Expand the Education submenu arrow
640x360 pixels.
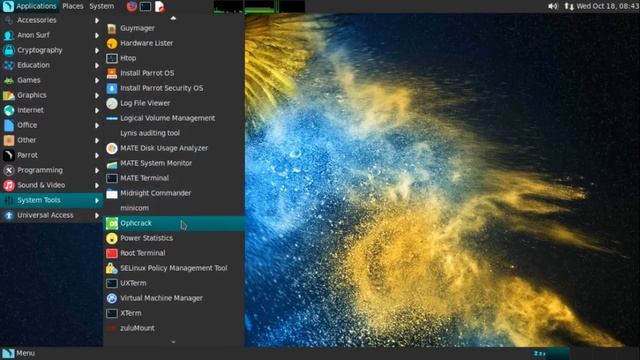[x=97, y=65]
